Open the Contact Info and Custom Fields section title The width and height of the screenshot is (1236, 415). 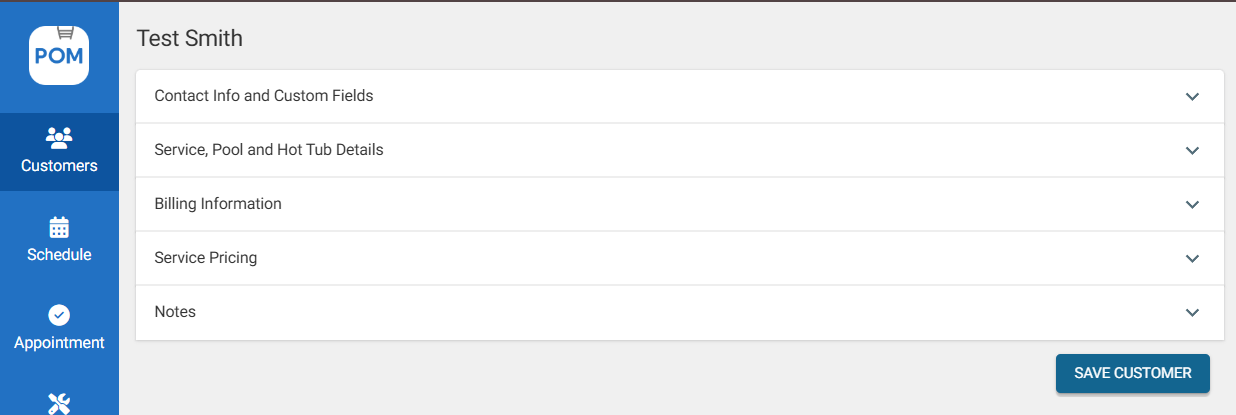pyautogui.click(x=263, y=96)
